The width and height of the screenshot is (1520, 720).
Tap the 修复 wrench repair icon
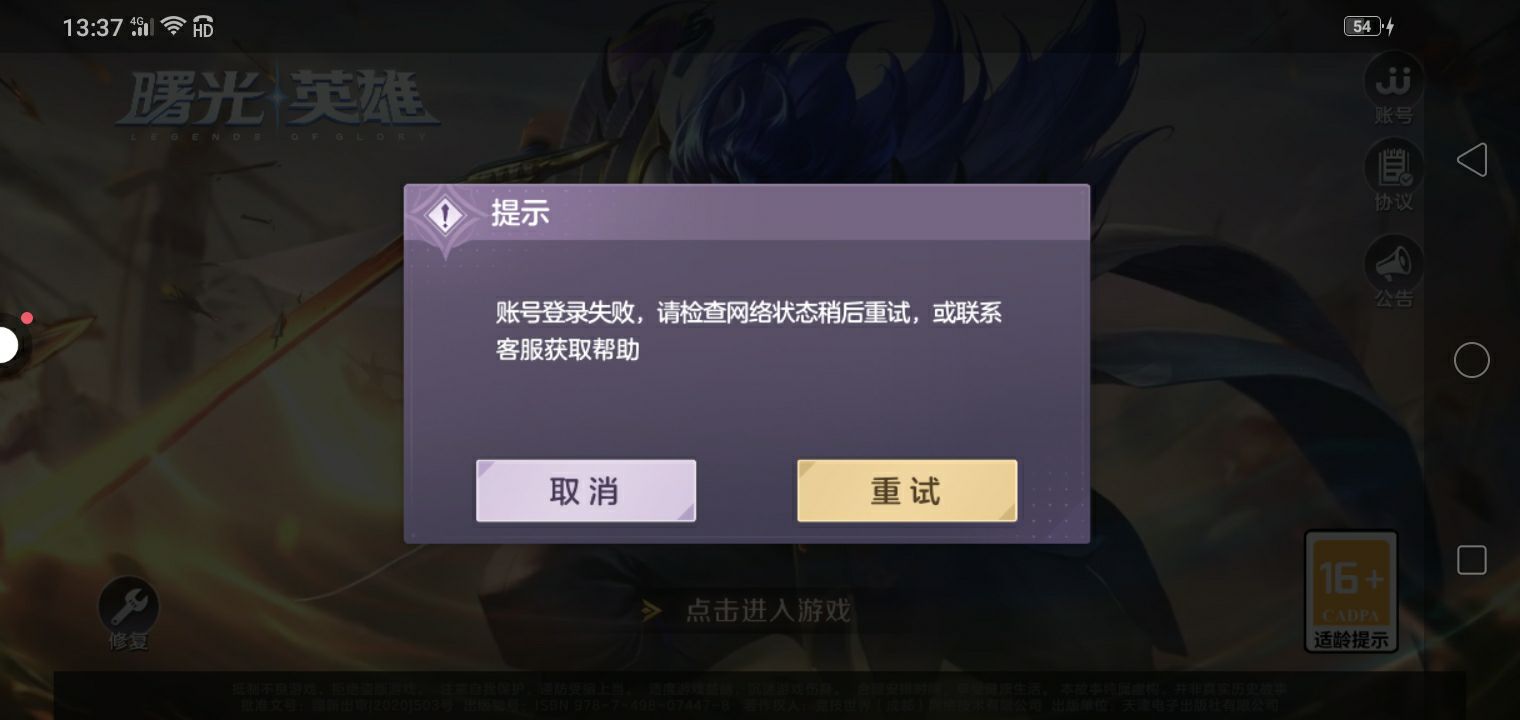tap(128, 614)
